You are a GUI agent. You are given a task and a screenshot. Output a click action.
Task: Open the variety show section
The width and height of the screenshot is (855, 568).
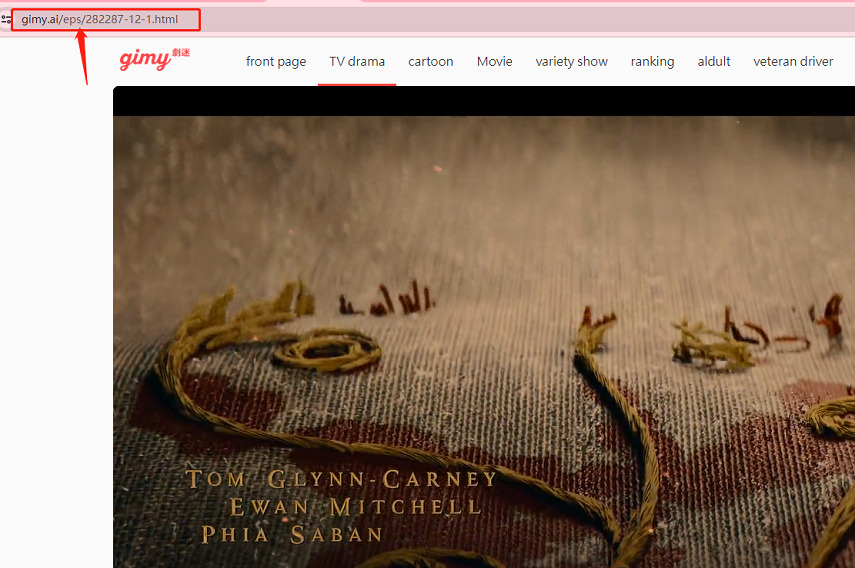coord(571,62)
